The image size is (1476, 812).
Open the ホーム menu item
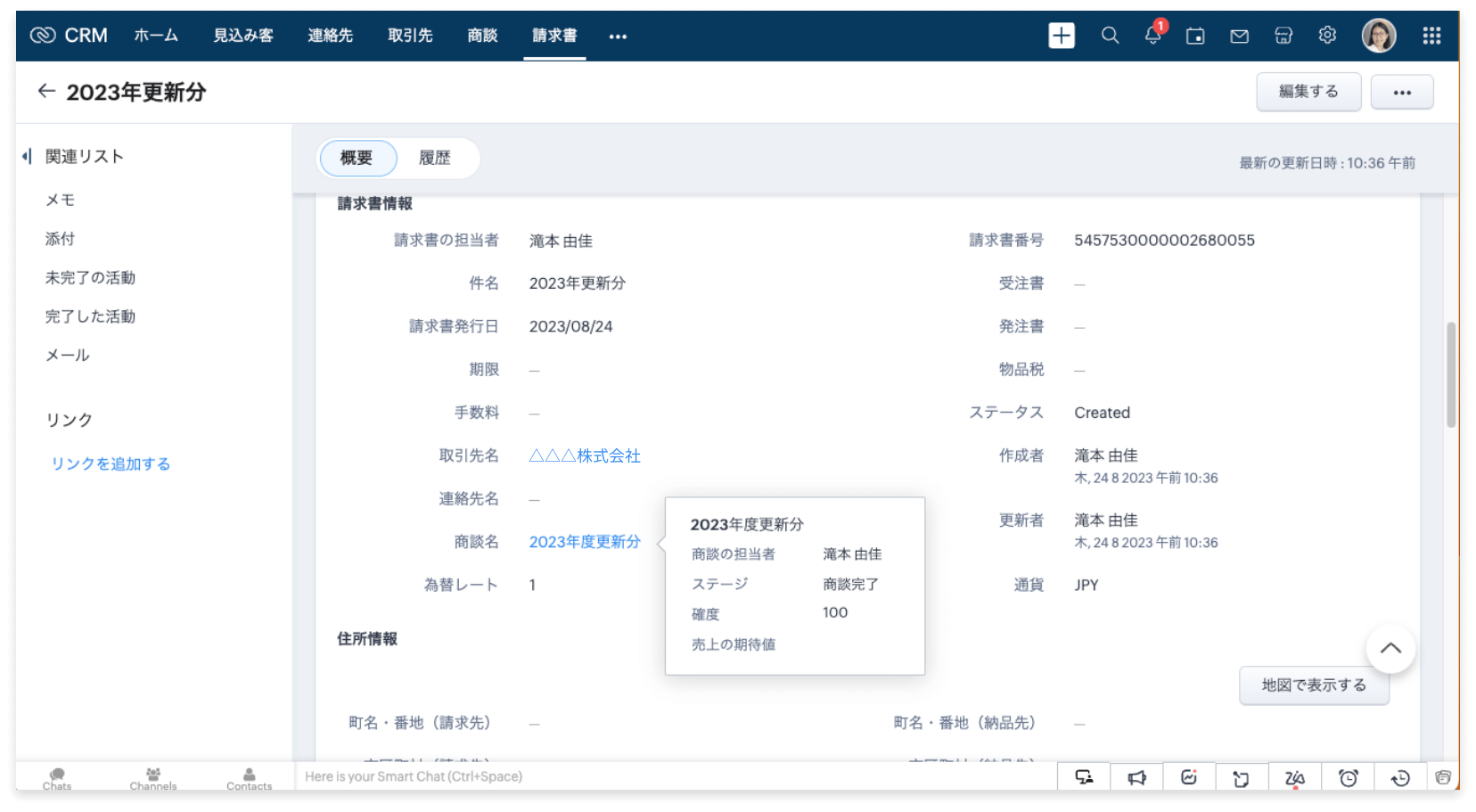[156, 36]
